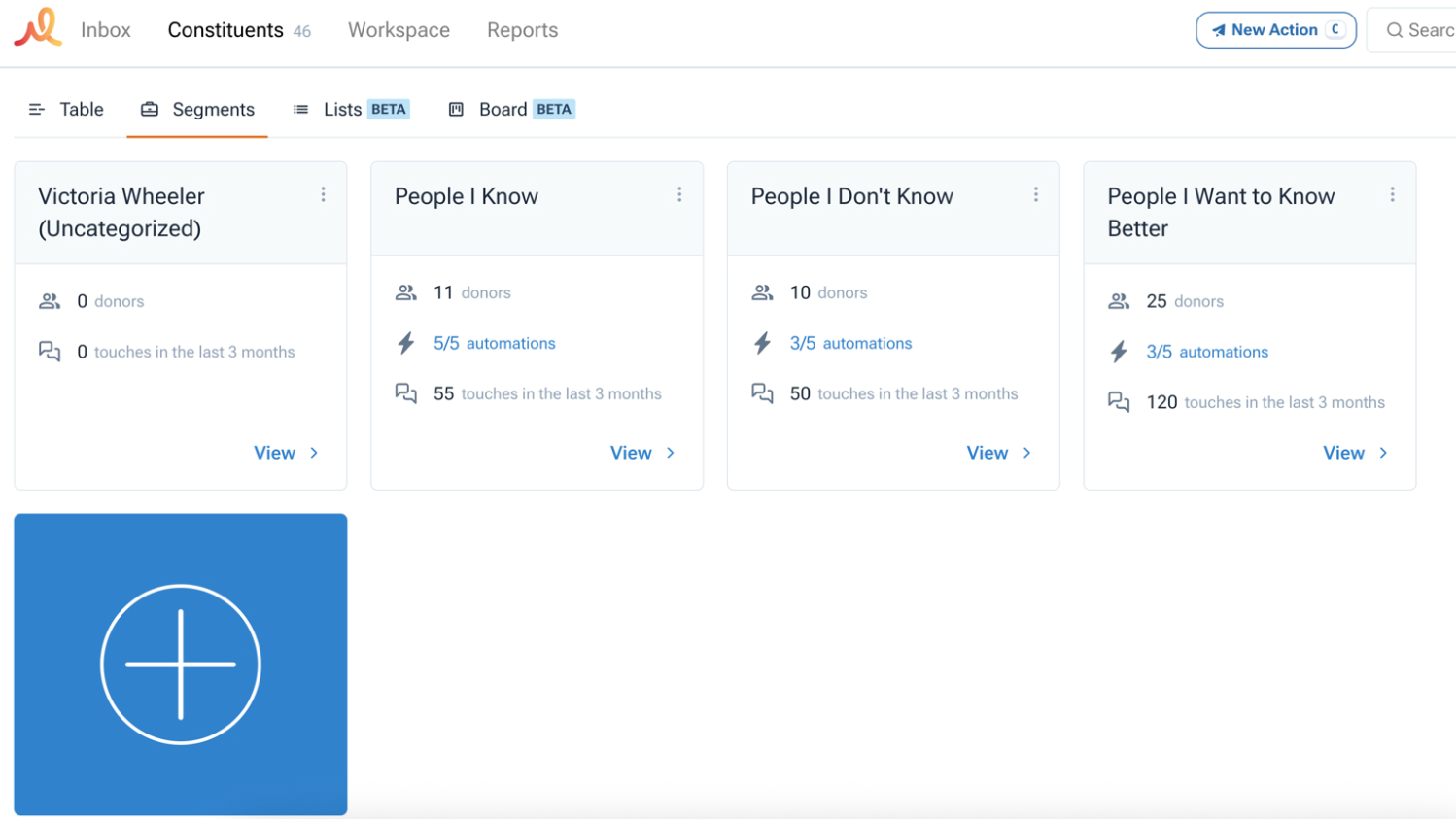Open 5/5 automations for People I Know
This screenshot has width=1456, height=819.
click(x=494, y=343)
